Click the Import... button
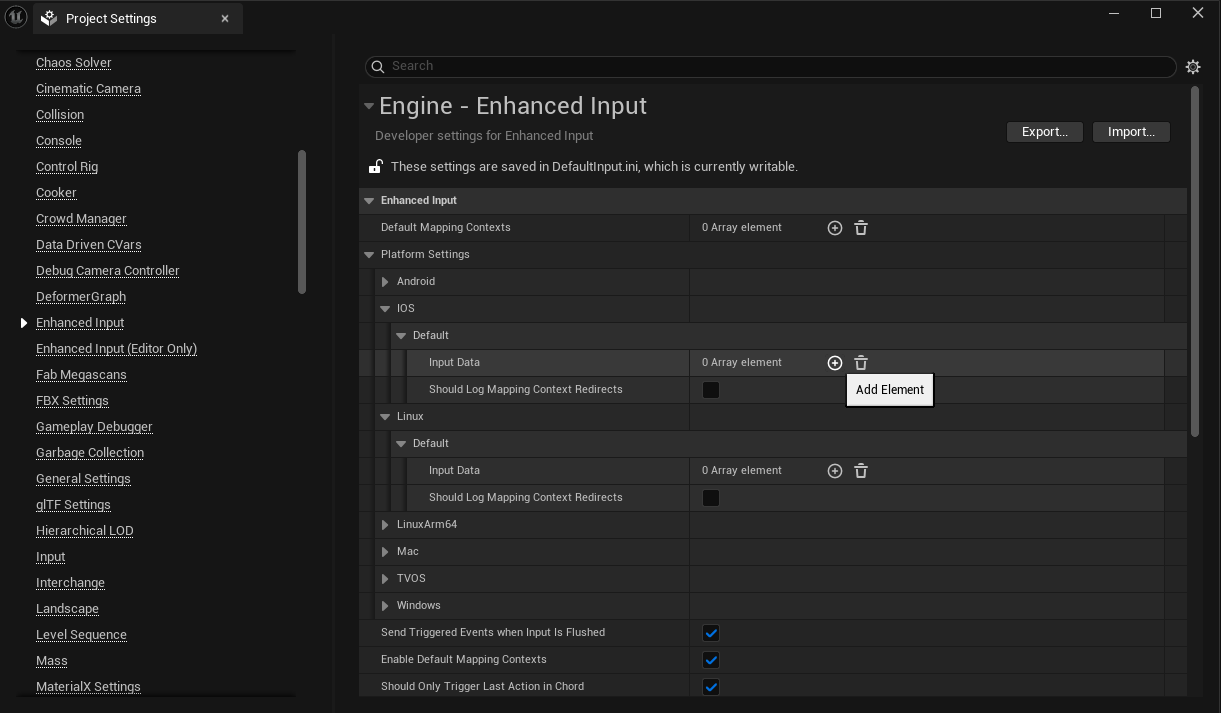The width and height of the screenshot is (1221, 713). [x=1131, y=132]
